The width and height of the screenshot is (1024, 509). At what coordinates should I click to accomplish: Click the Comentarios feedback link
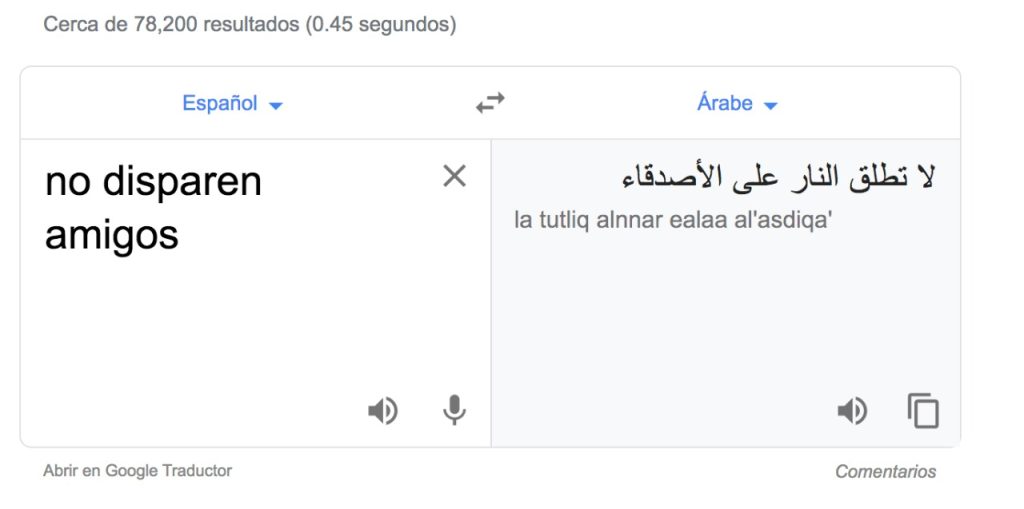point(886,471)
